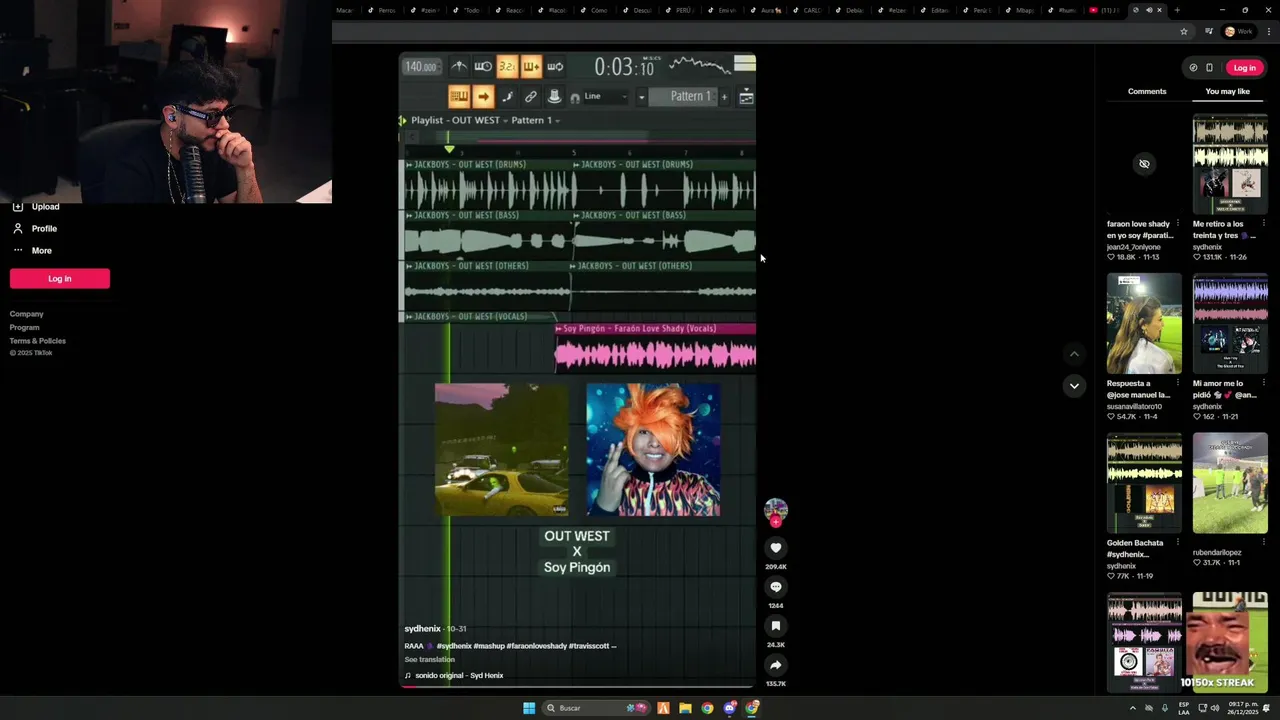Open the Mi amor me lo pidió thumbnail
Screen dimensions: 1280x720
coord(1230,324)
